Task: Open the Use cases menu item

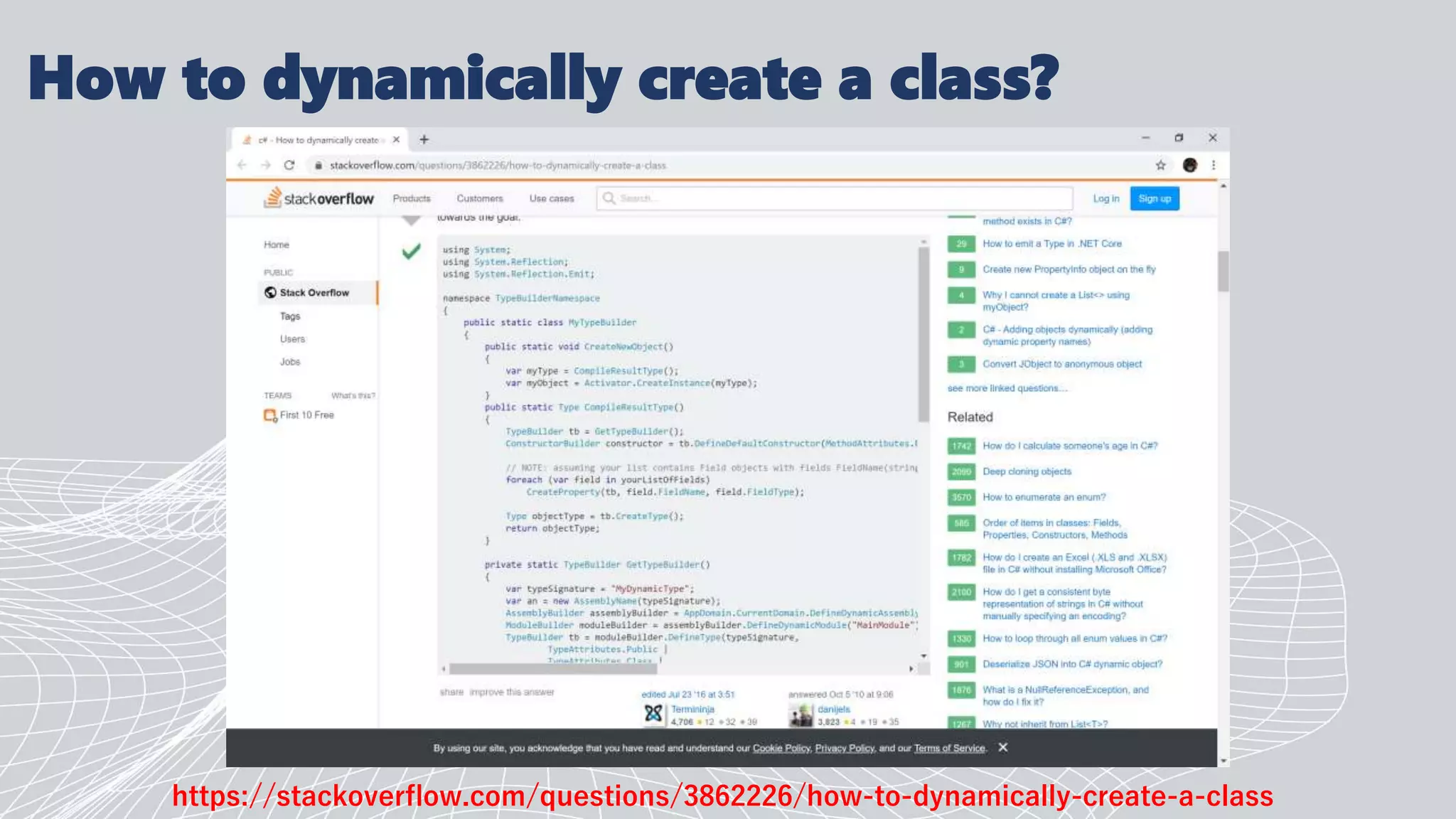Action: [x=552, y=198]
